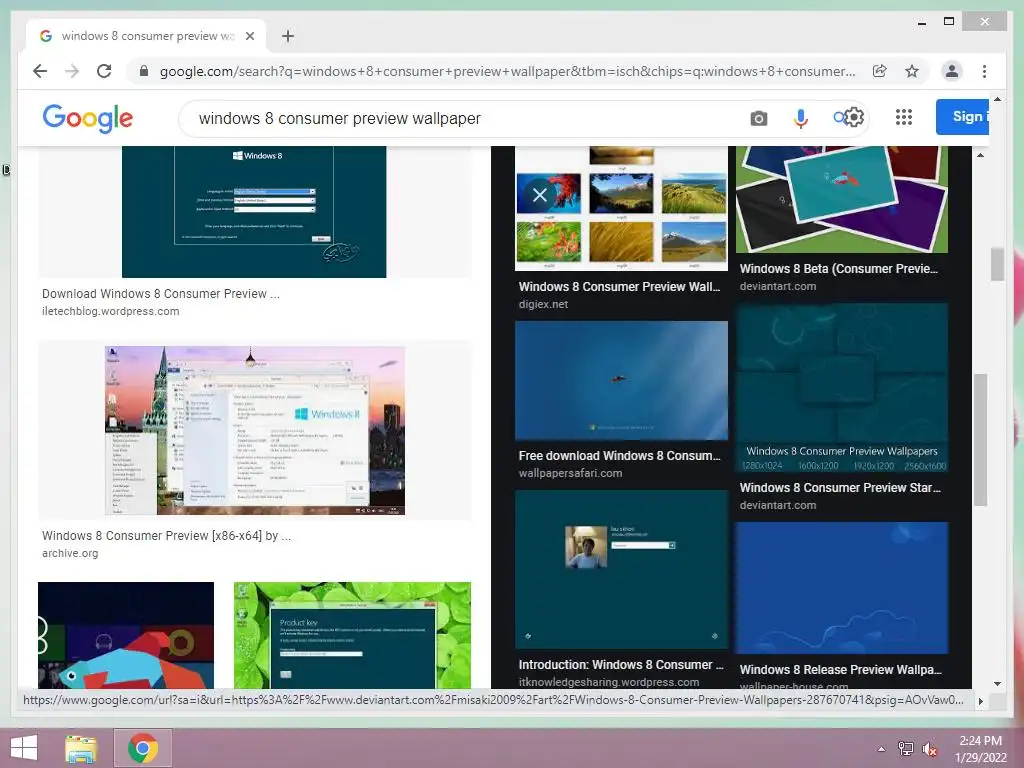
Task: Open a new browser tab
Action: [287, 36]
